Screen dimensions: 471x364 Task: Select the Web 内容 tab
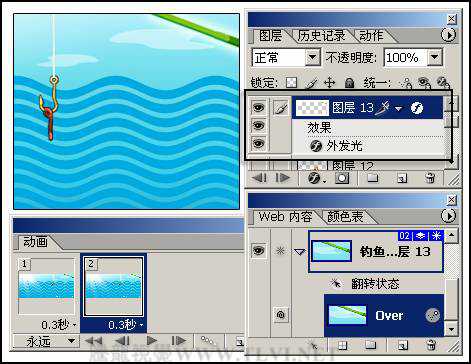click(285, 217)
